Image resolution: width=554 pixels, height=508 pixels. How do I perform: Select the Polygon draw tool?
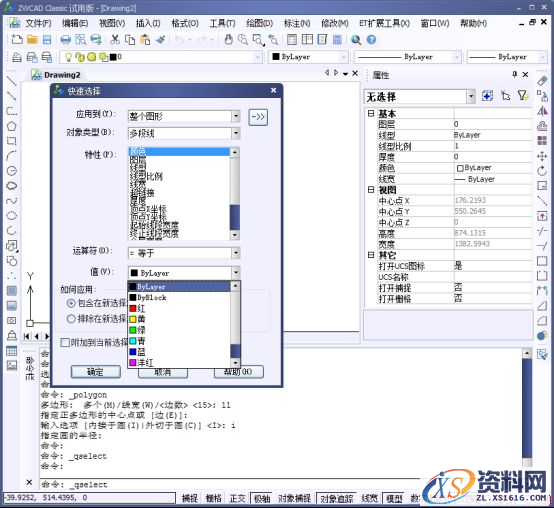12,126
